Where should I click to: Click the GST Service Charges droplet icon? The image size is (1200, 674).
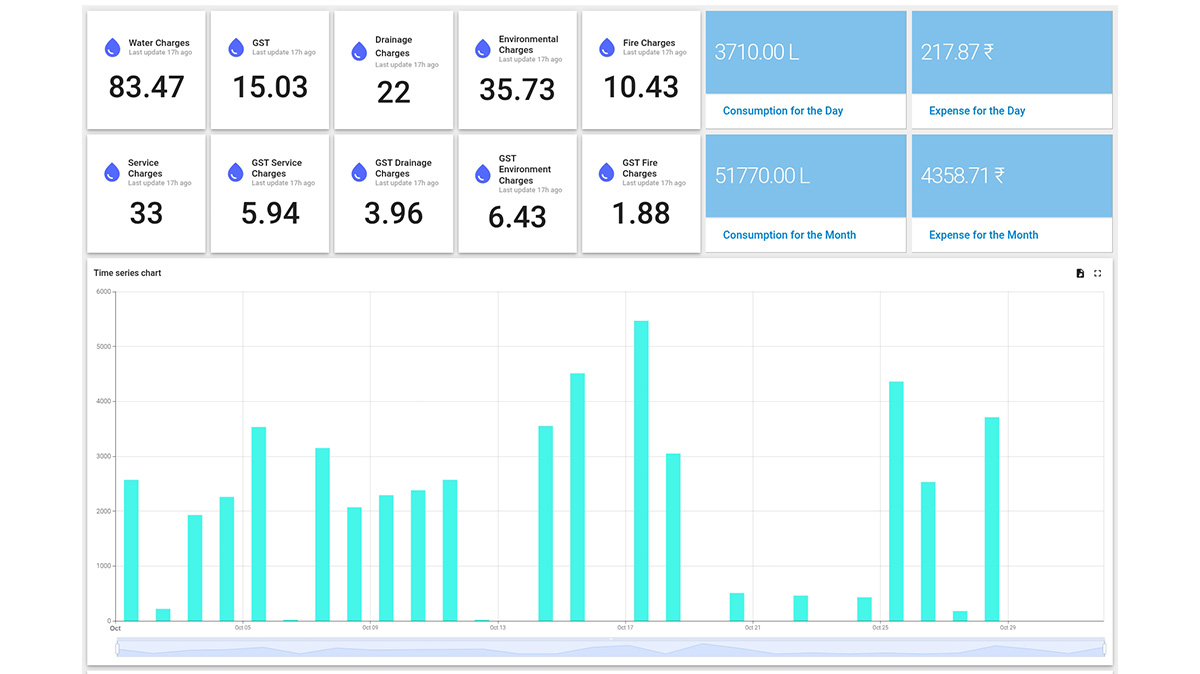pos(236,171)
